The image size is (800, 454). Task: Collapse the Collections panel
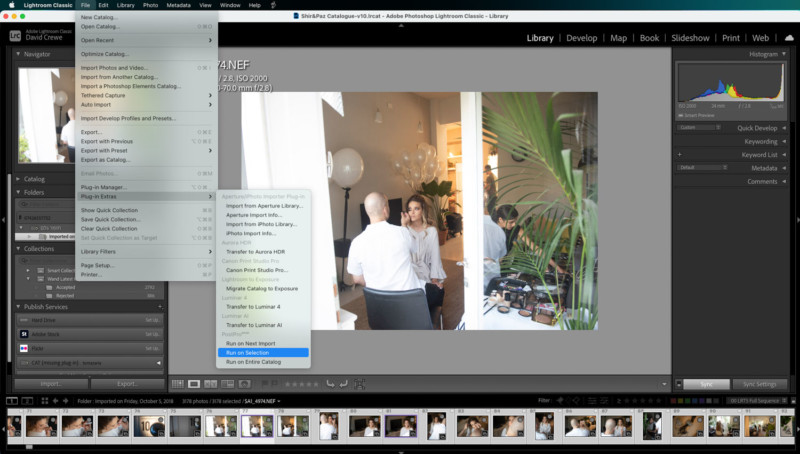[x=18, y=248]
